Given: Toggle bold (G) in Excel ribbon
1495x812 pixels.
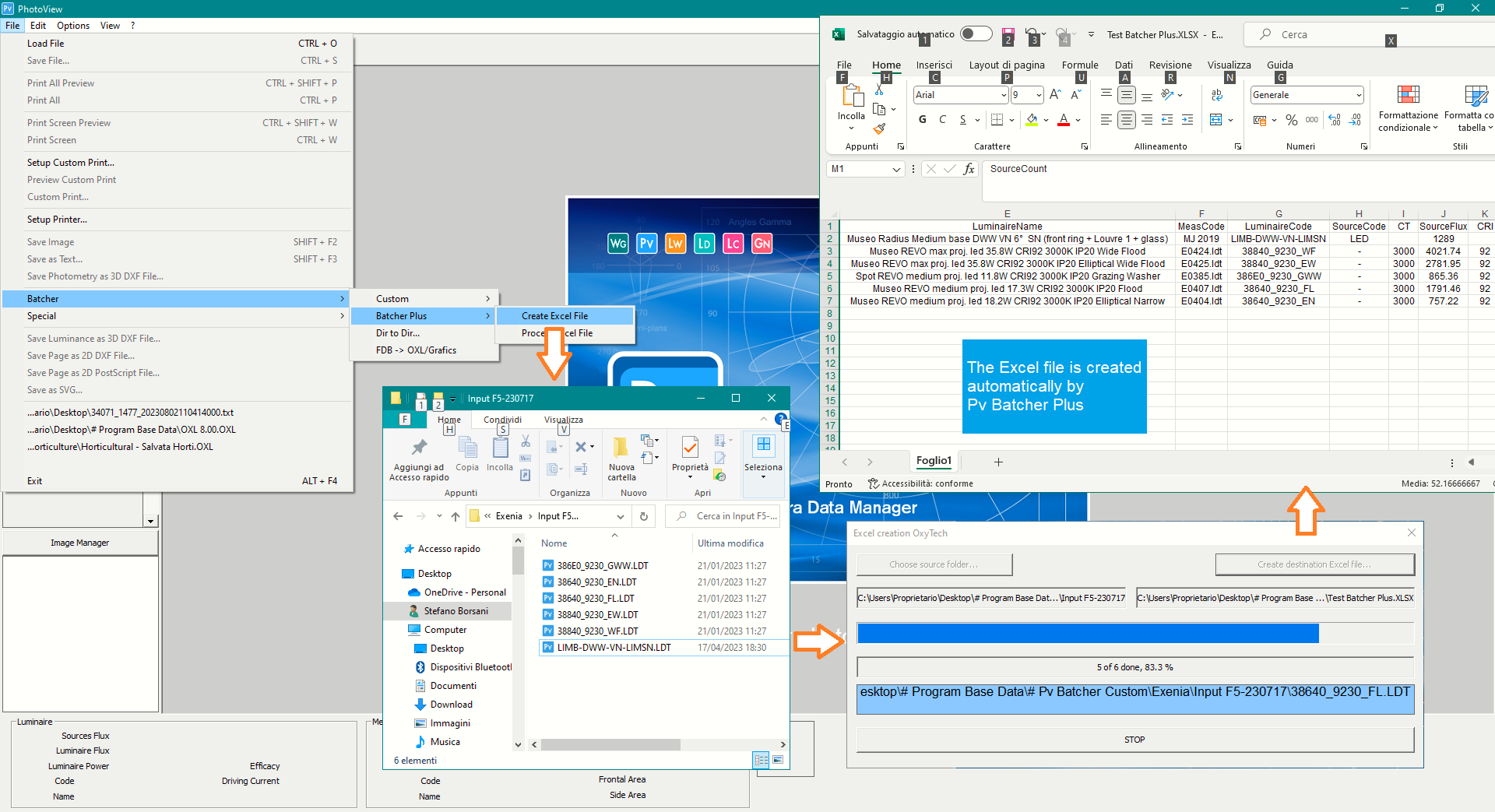Looking at the screenshot, I should coord(923,120).
